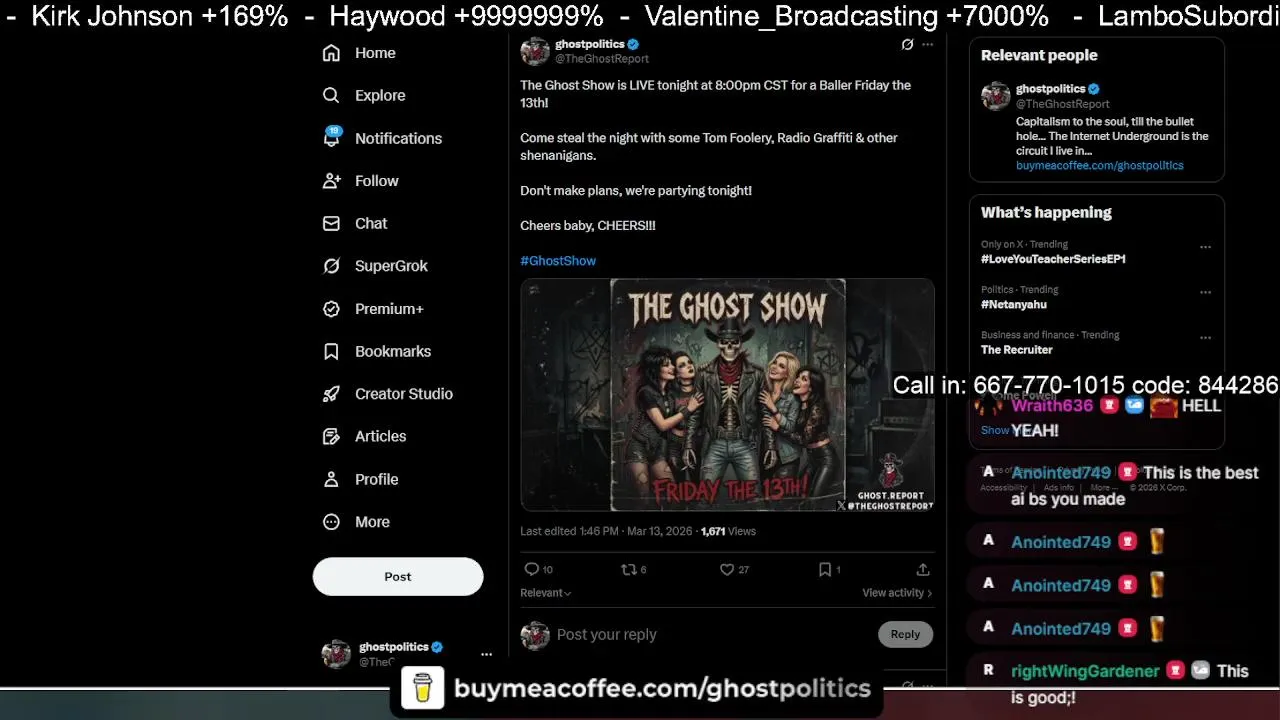Click the Premium+ badge icon
The image size is (1280, 720).
click(x=331, y=309)
